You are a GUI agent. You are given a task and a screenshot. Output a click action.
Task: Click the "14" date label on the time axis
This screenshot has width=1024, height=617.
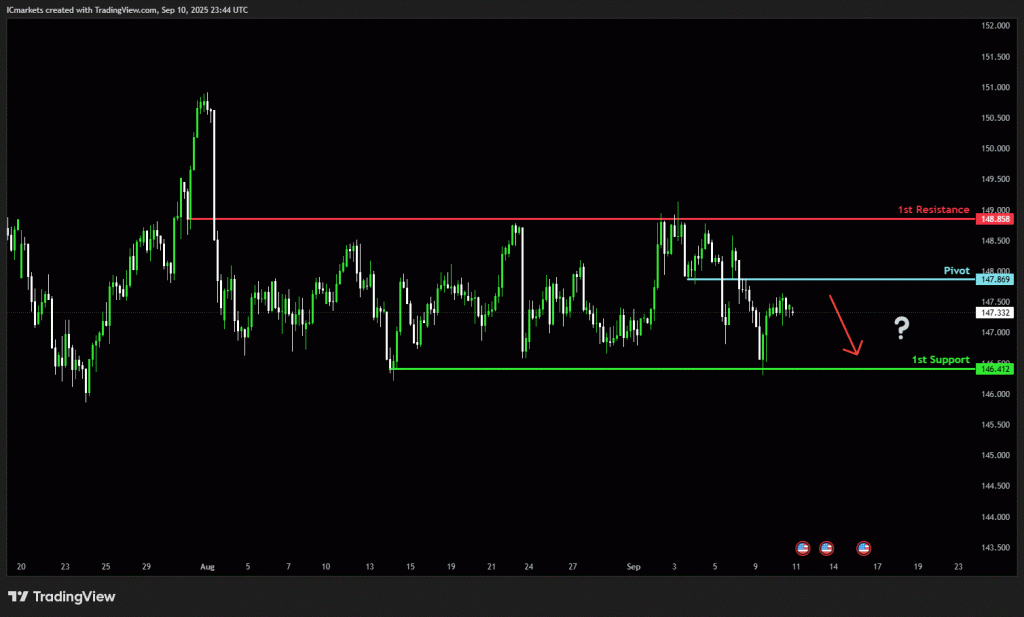coord(833,567)
